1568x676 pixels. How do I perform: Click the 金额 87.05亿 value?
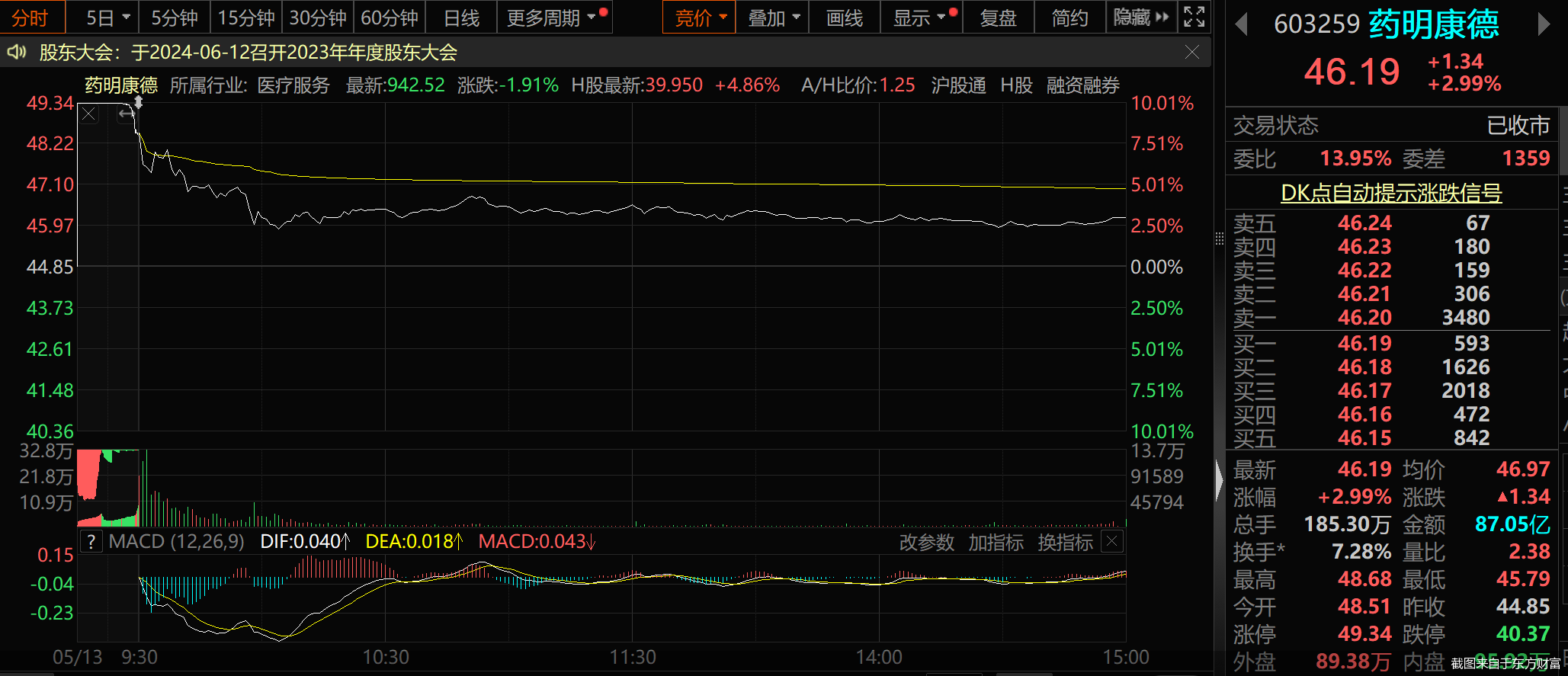(x=1512, y=524)
